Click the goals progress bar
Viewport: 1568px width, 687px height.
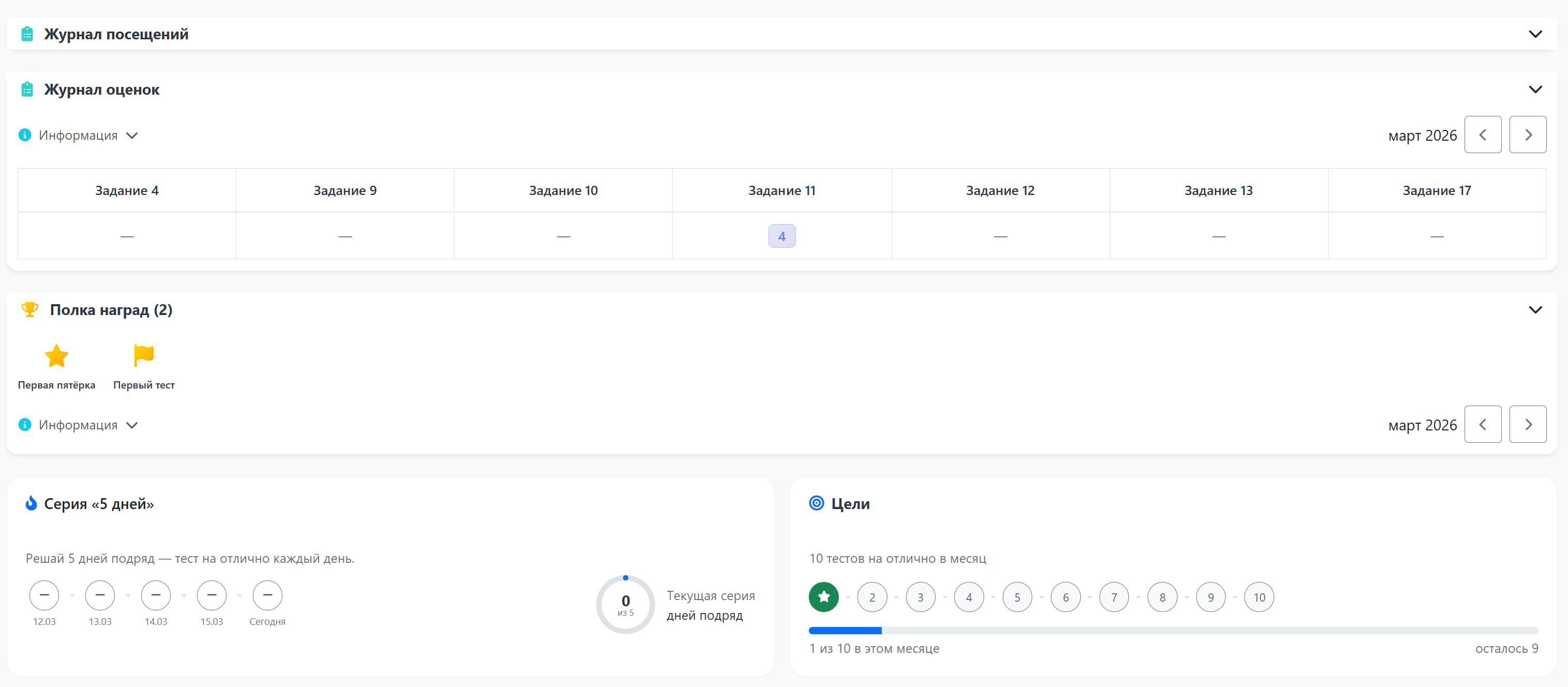click(1173, 631)
